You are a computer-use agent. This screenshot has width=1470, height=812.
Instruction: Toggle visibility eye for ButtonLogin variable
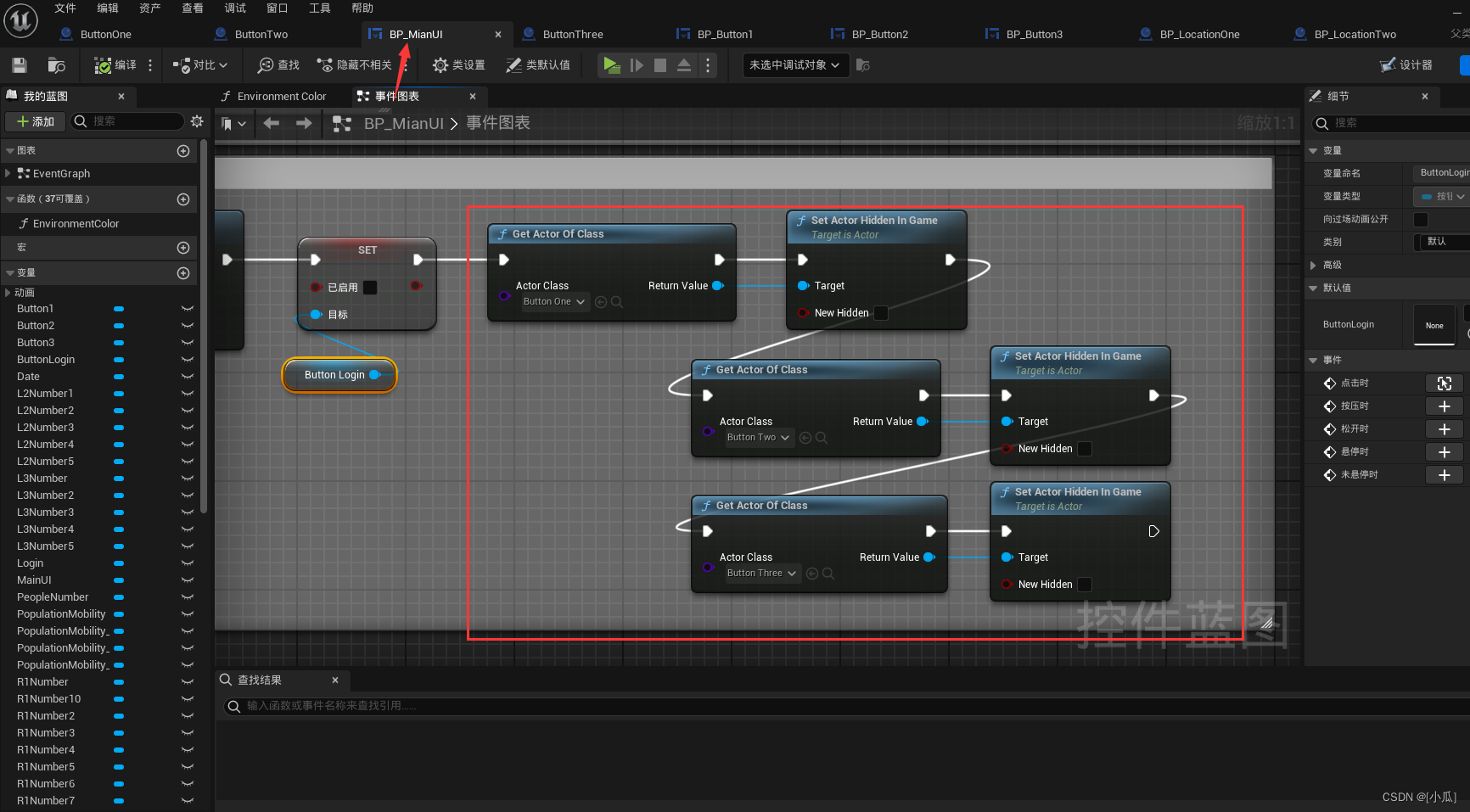(x=188, y=360)
